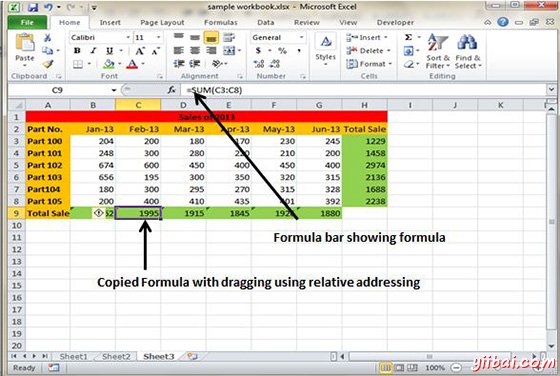The image size is (560, 376).
Task: Click Middle Align icon
Action: pyautogui.click(x=195, y=37)
